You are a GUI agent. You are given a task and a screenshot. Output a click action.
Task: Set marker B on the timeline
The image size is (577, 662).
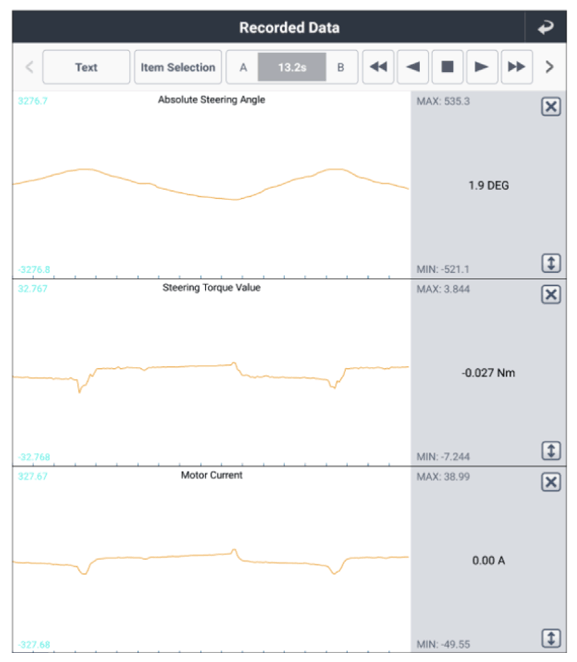coord(341,67)
